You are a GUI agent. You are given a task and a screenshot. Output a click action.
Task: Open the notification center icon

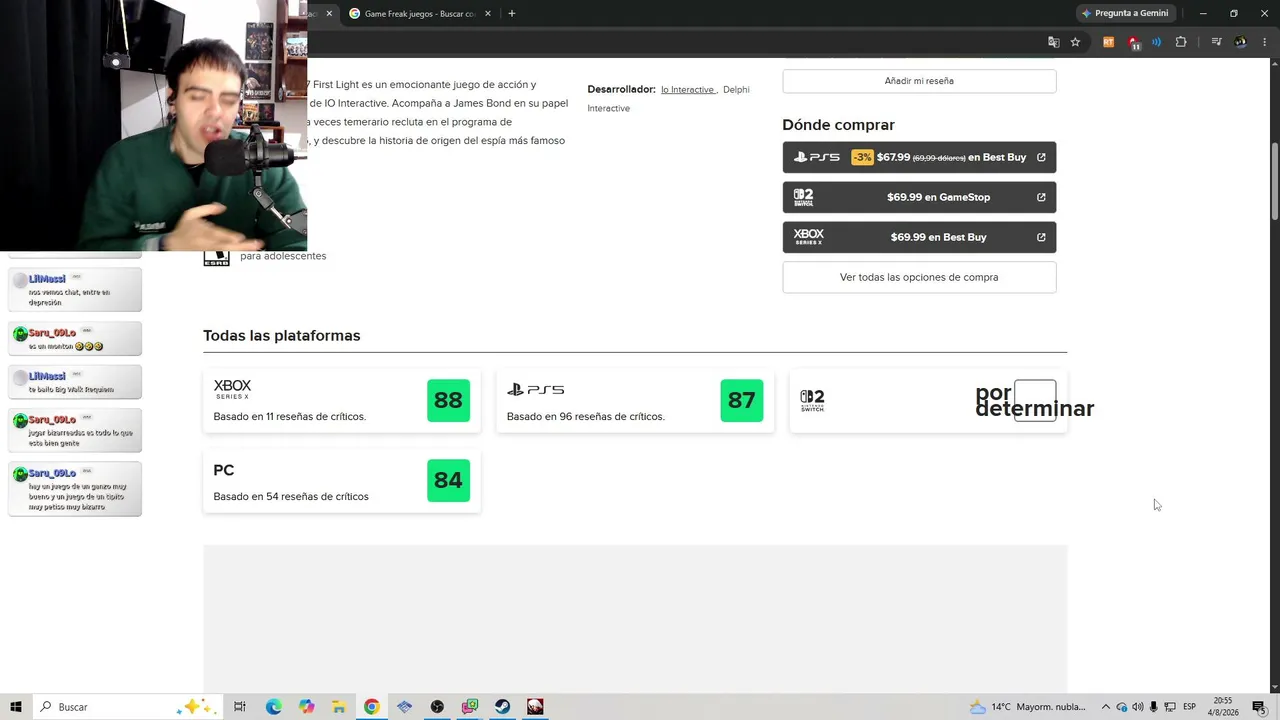tap(1259, 707)
